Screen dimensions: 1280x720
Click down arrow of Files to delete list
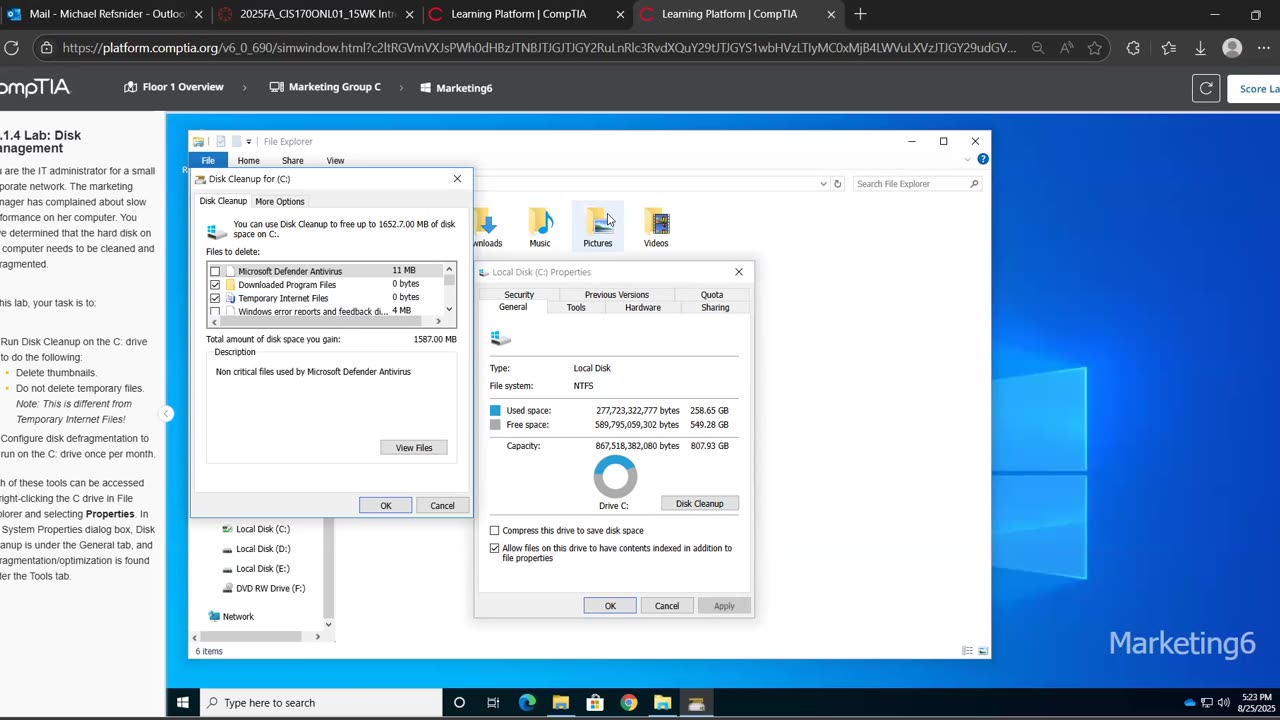pyautogui.click(x=449, y=310)
